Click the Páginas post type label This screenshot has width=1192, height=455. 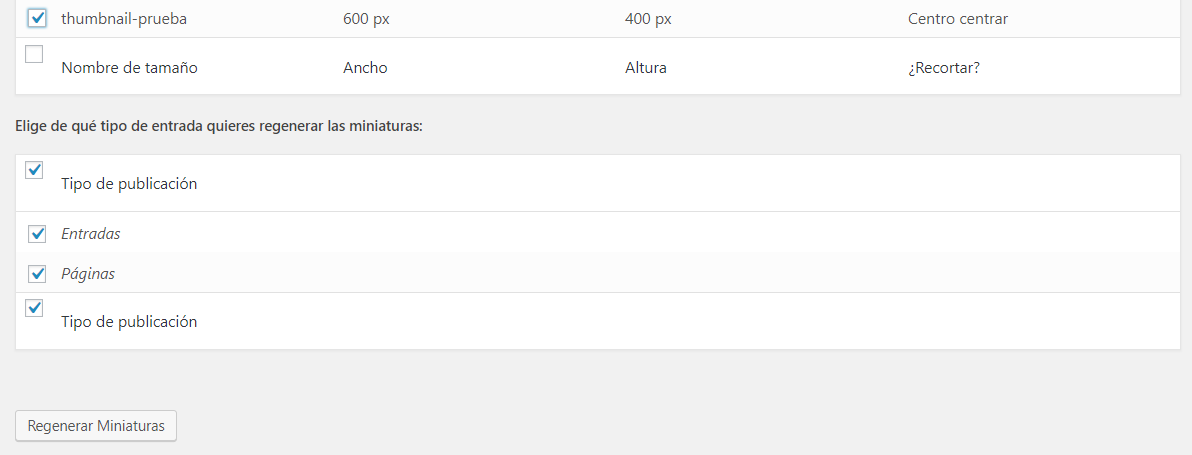coord(88,273)
